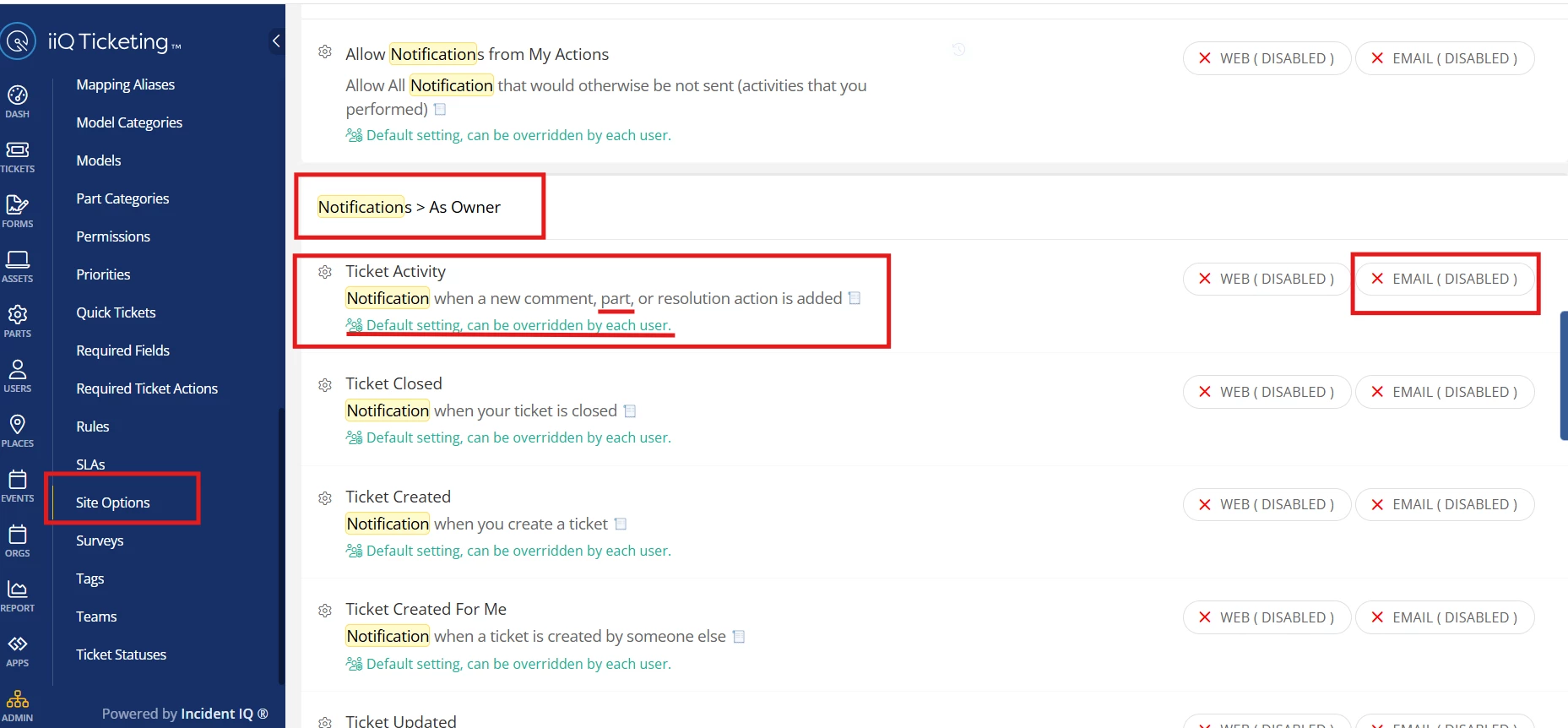Select Rules in the admin menu
This screenshot has height=728, width=1568.
[x=93, y=426]
